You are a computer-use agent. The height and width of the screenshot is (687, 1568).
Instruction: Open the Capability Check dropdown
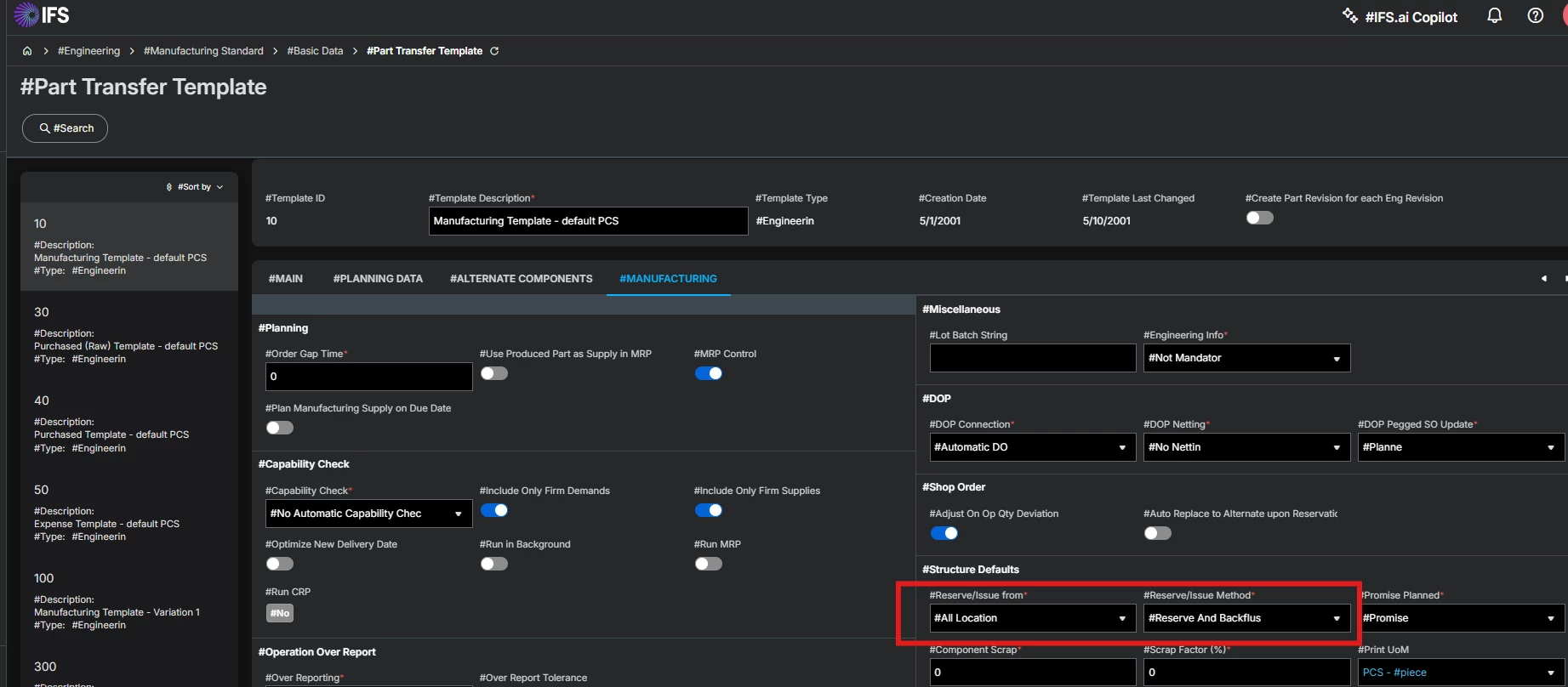coord(368,514)
